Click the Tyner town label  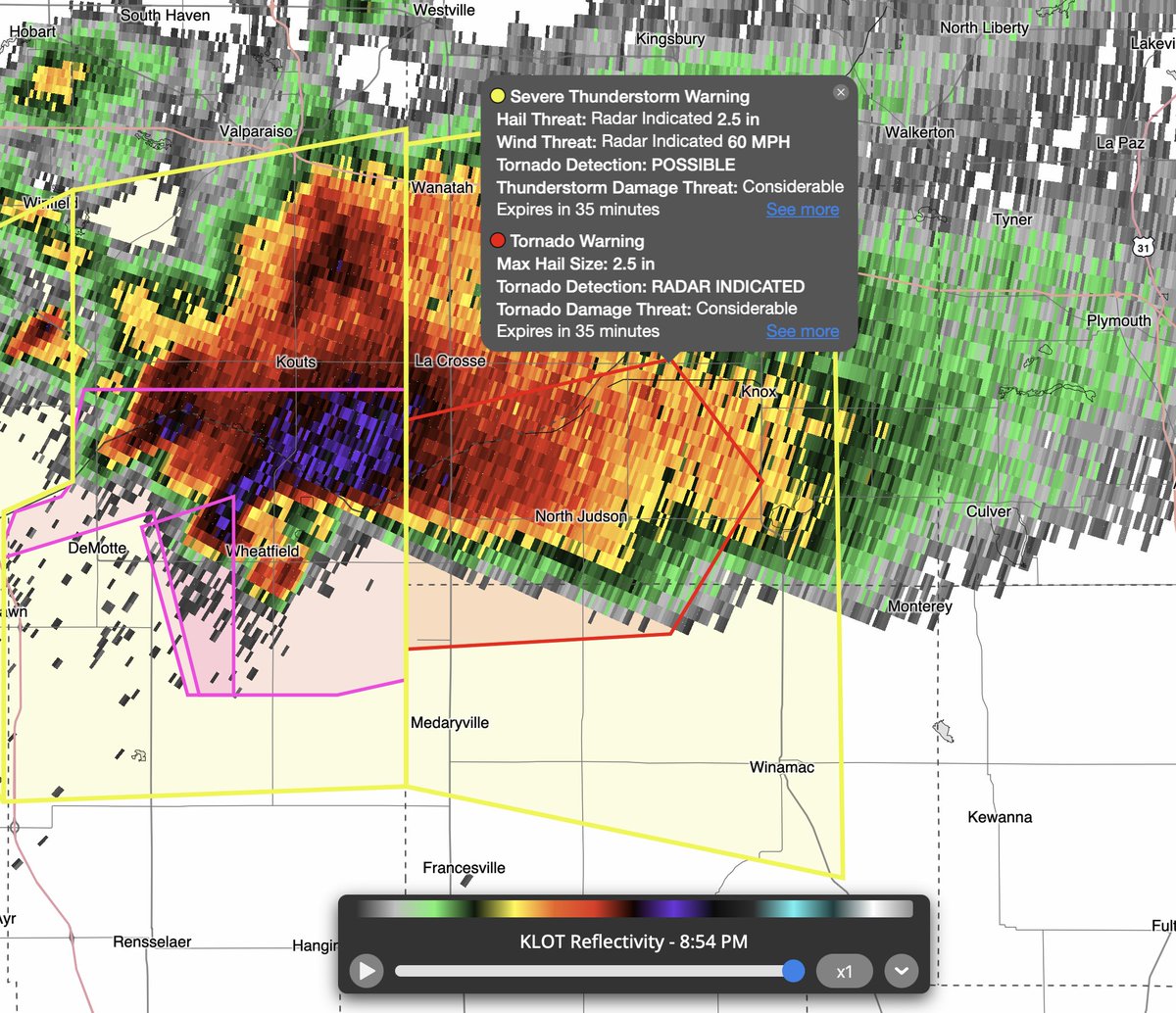(x=1012, y=219)
